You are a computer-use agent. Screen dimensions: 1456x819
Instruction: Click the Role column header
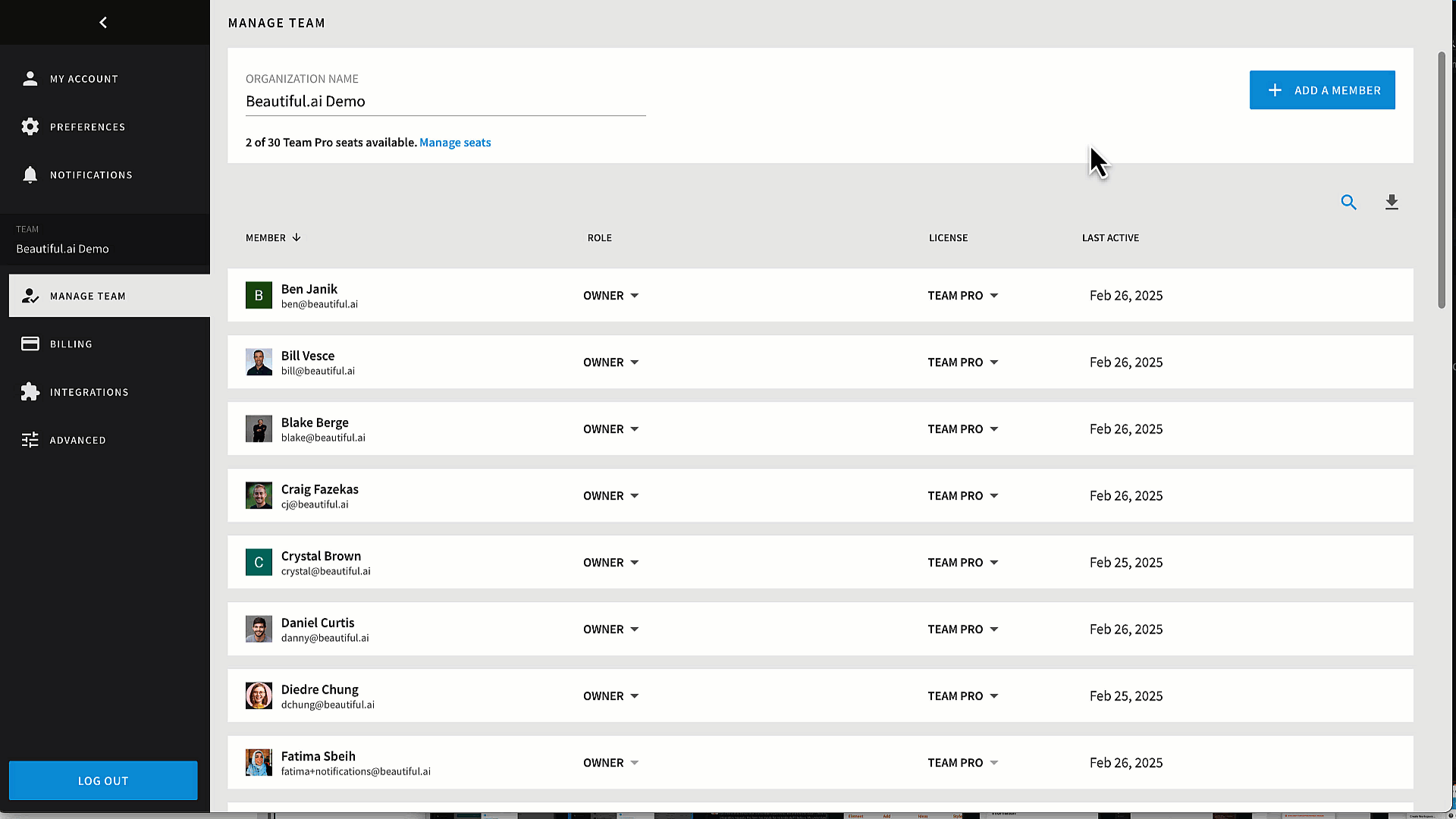pos(599,237)
